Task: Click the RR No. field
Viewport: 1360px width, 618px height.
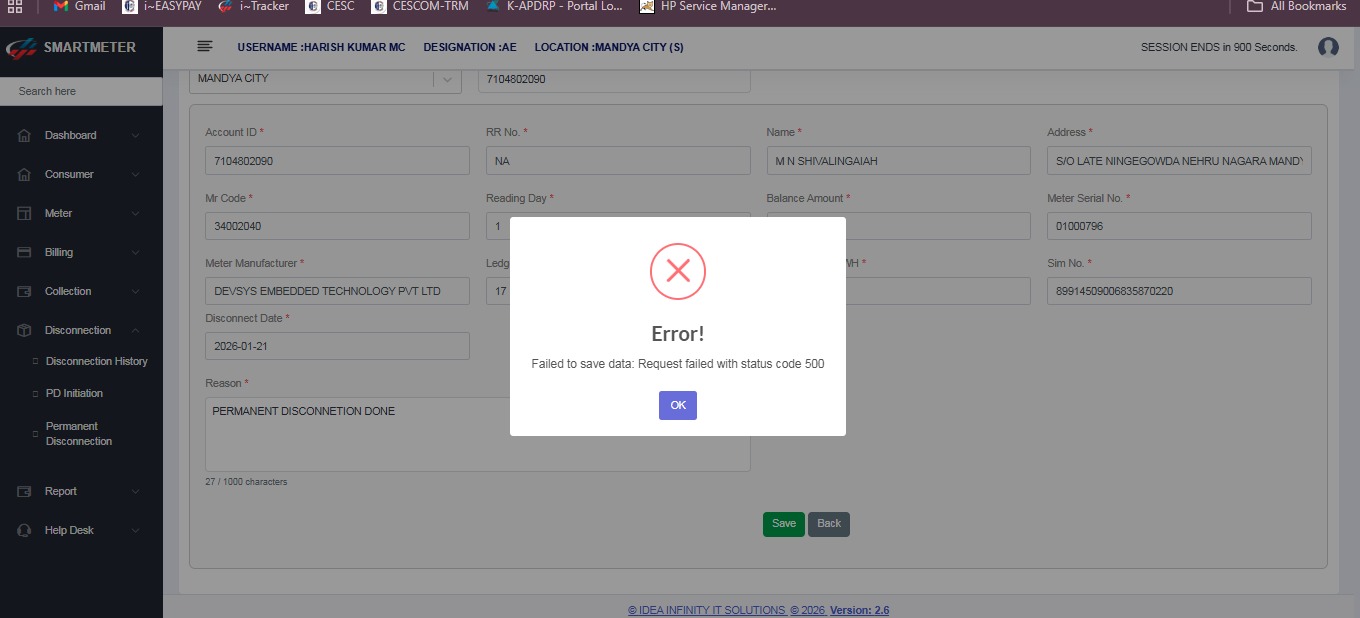Action: 618,160
